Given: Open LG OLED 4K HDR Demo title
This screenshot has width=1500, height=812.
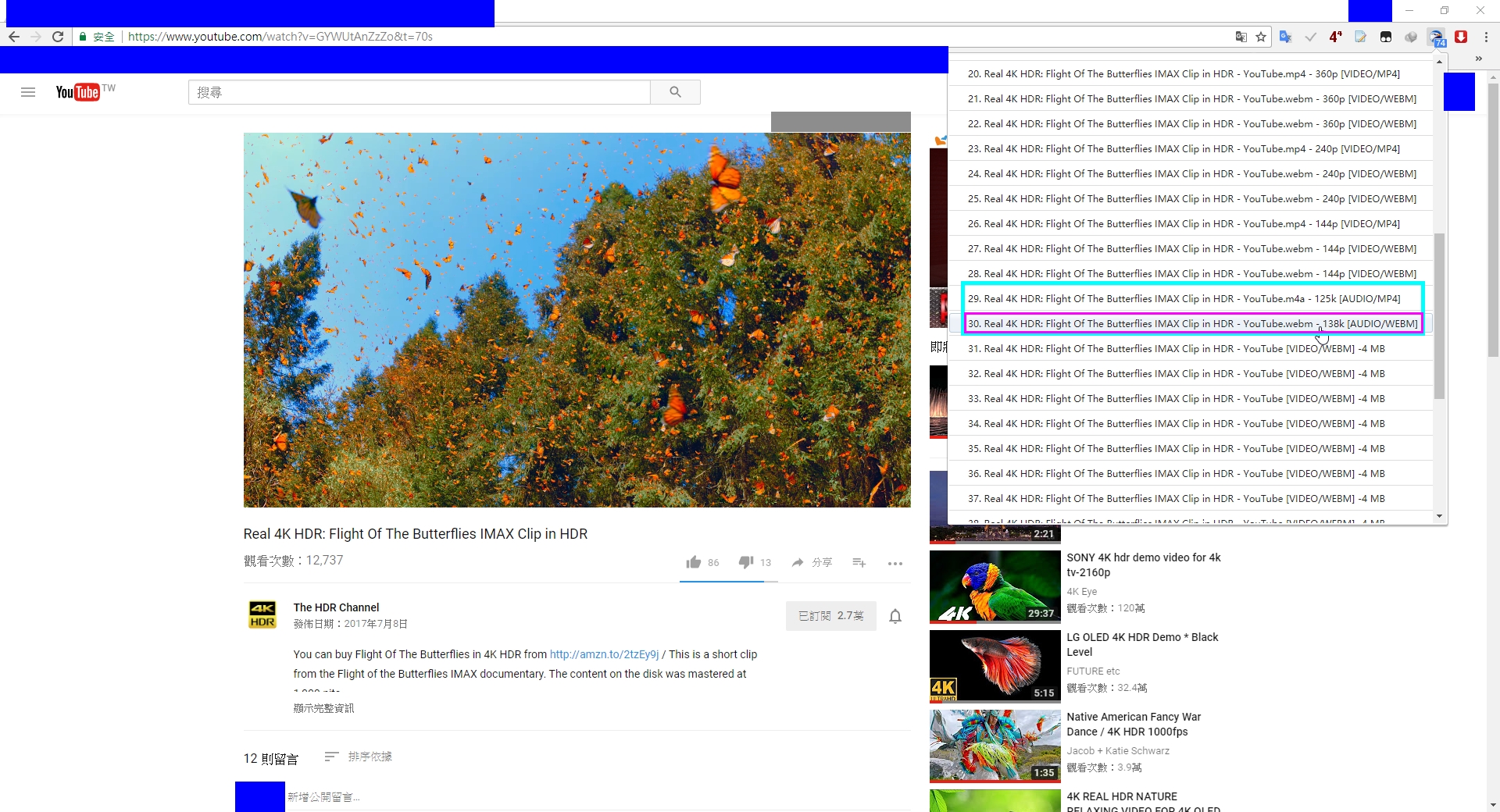Looking at the screenshot, I should (x=1142, y=644).
